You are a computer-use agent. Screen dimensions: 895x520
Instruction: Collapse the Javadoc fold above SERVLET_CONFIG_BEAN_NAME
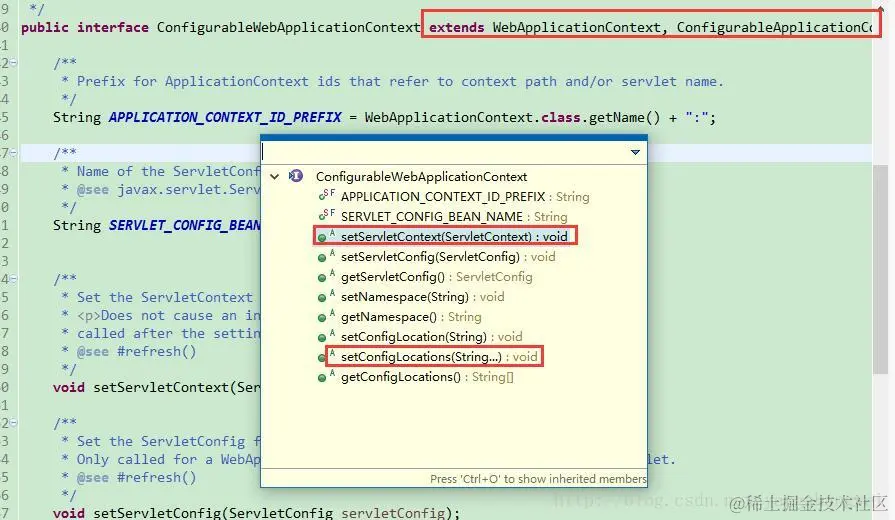13,152
